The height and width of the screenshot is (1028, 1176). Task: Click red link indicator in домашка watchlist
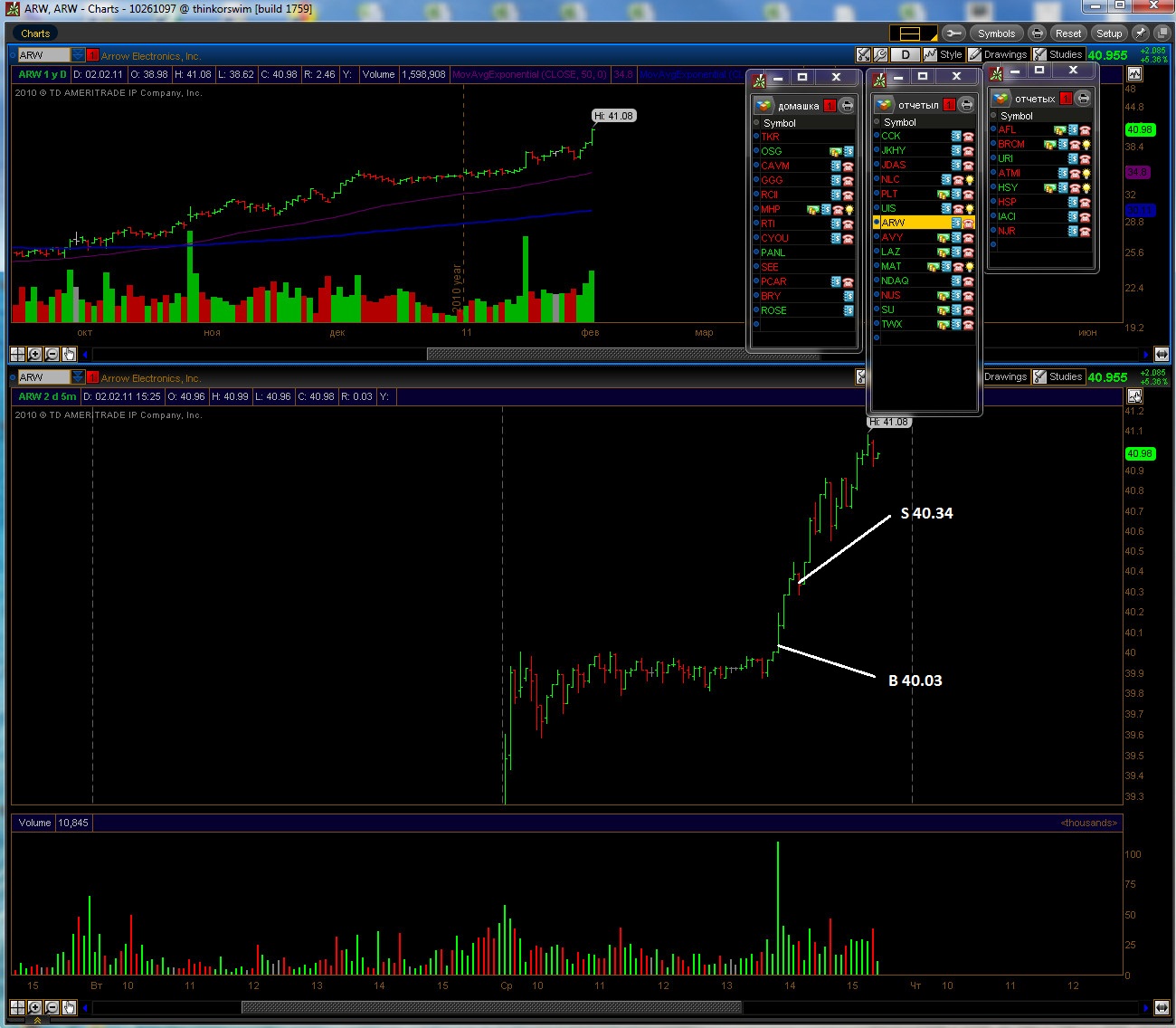tap(830, 106)
